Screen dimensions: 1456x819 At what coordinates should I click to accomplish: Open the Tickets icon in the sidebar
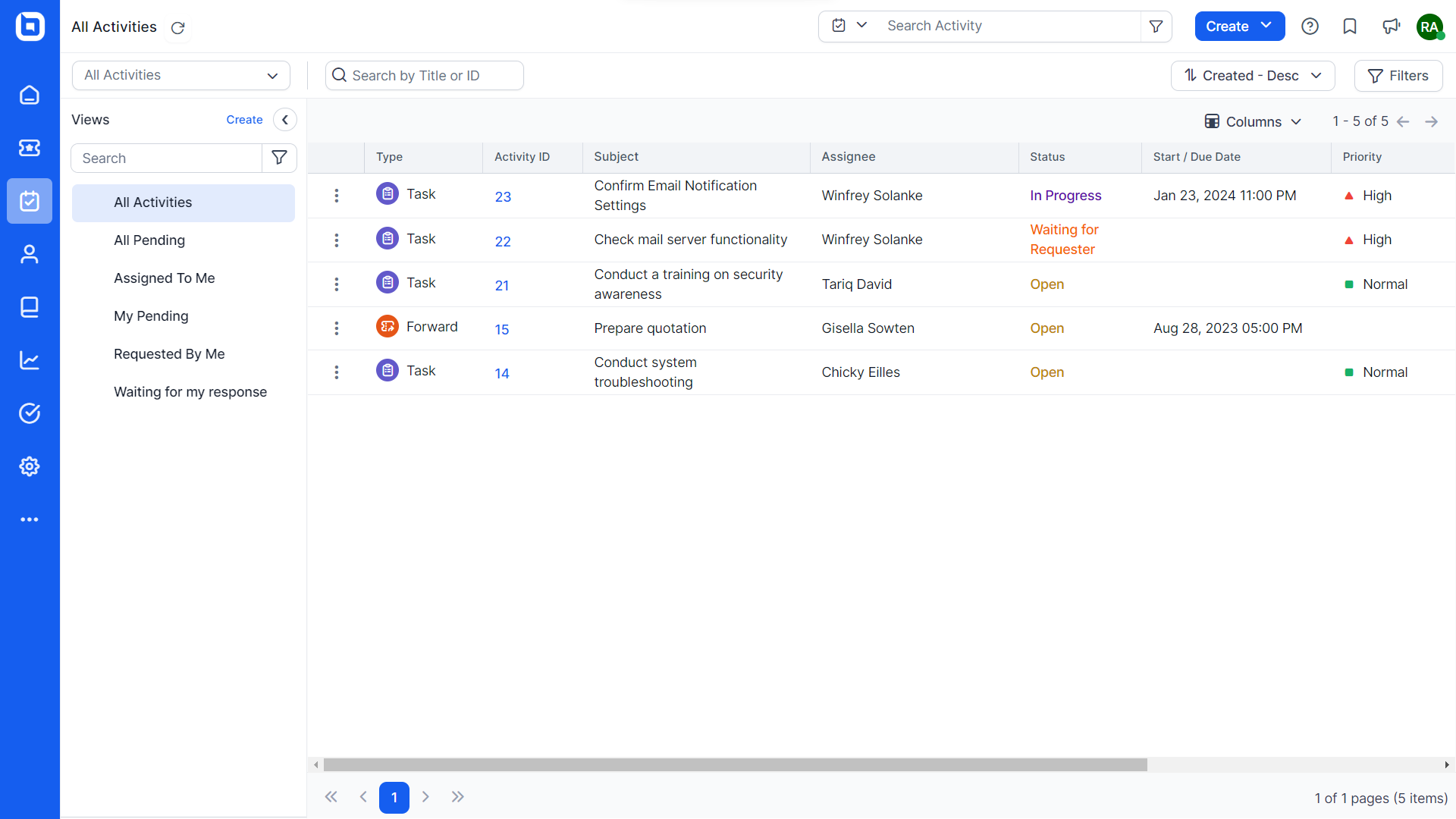(x=30, y=148)
